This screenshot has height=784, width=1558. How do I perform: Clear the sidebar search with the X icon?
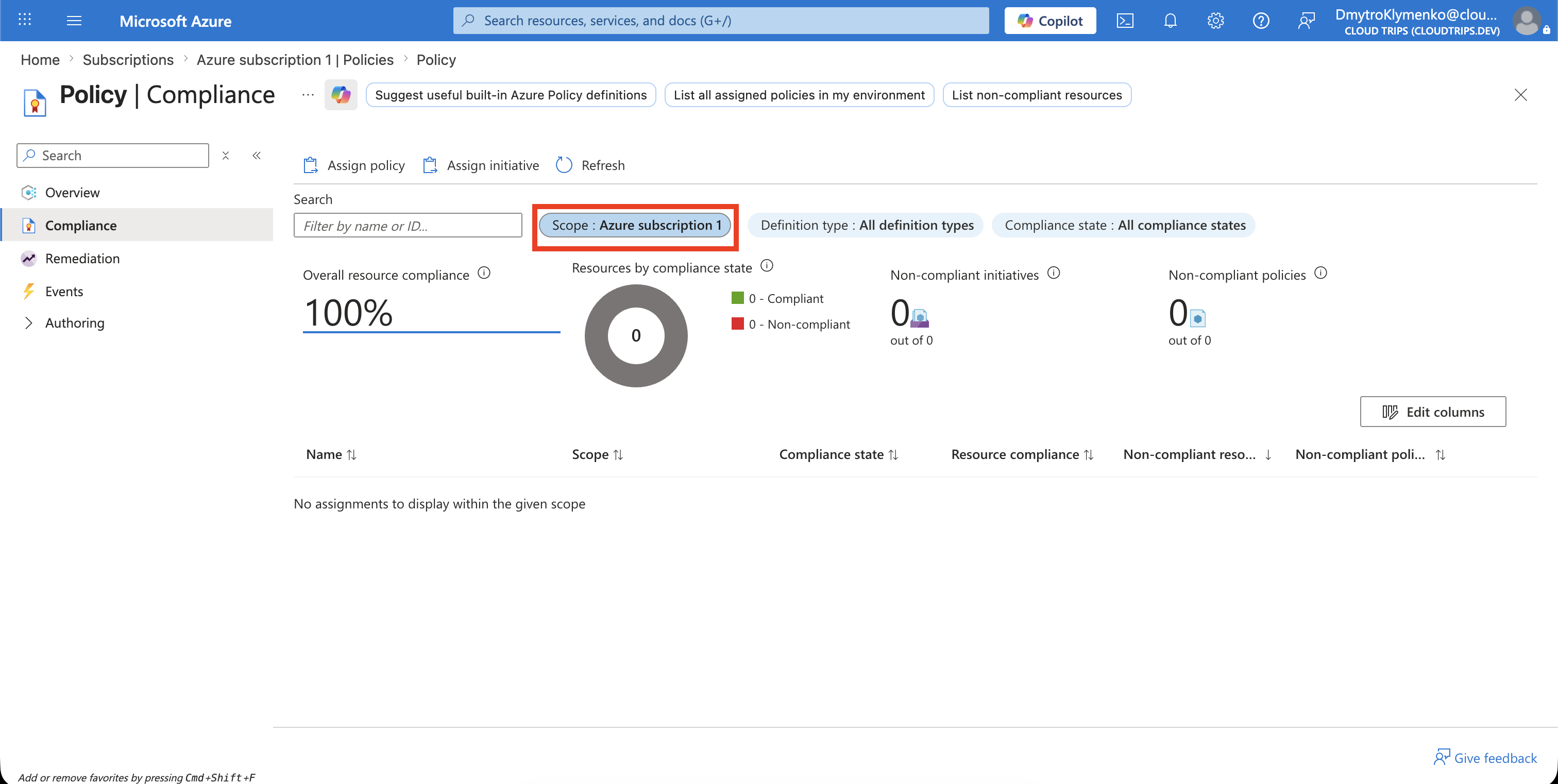click(x=226, y=156)
